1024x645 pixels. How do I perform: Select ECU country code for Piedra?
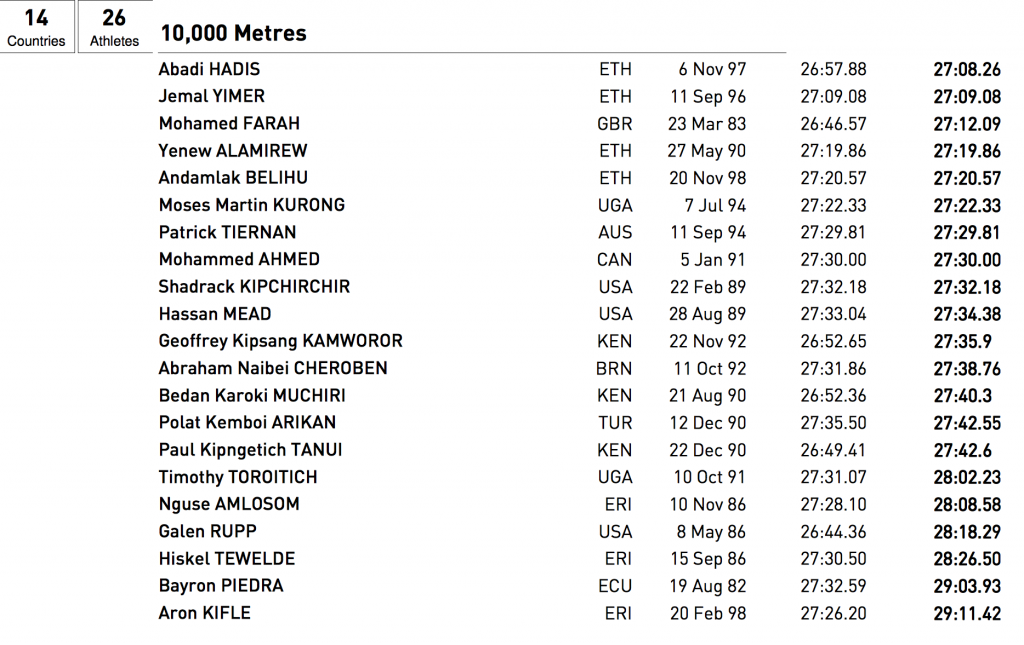pos(615,586)
